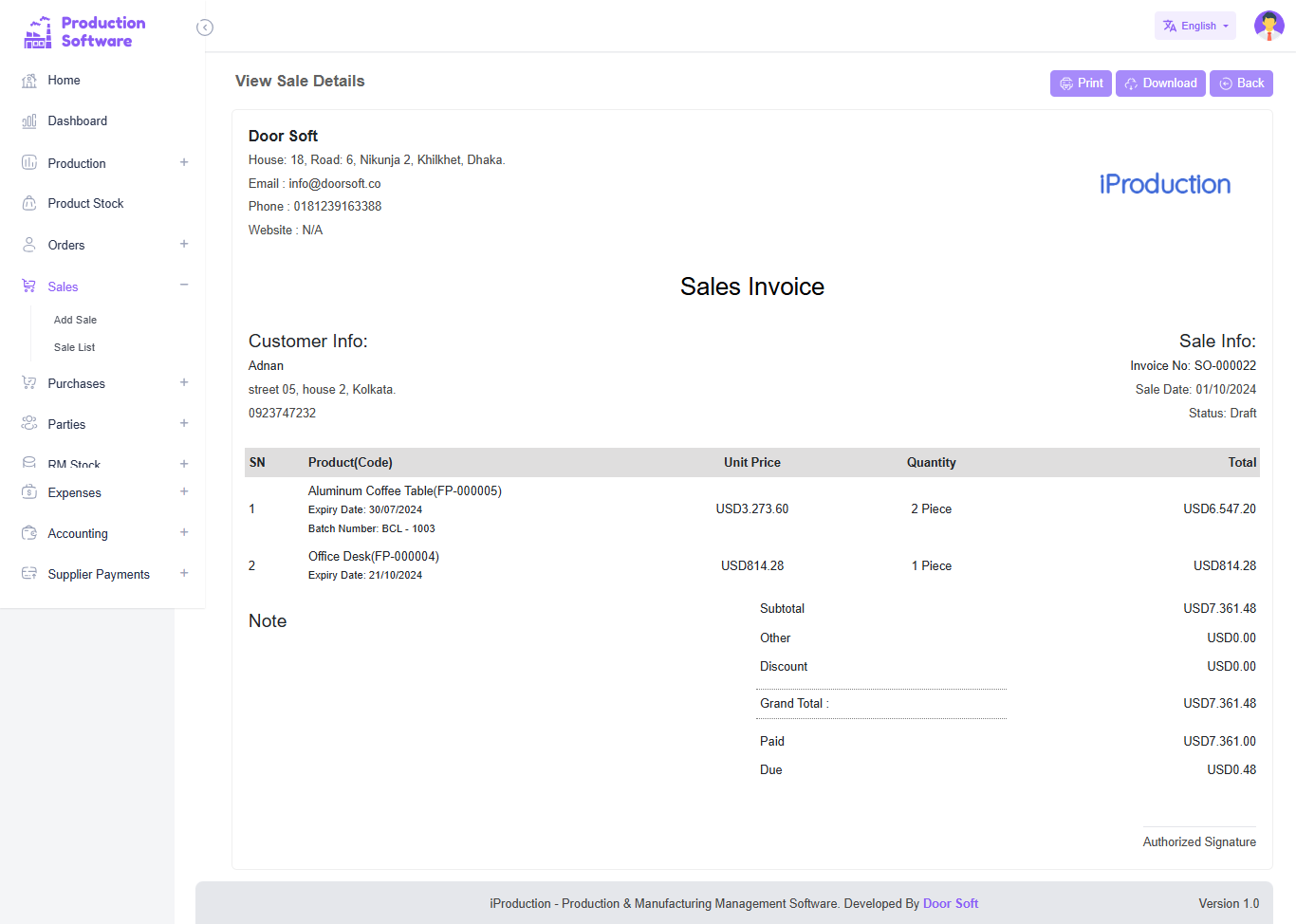Select the Product Stock icon

(28, 203)
